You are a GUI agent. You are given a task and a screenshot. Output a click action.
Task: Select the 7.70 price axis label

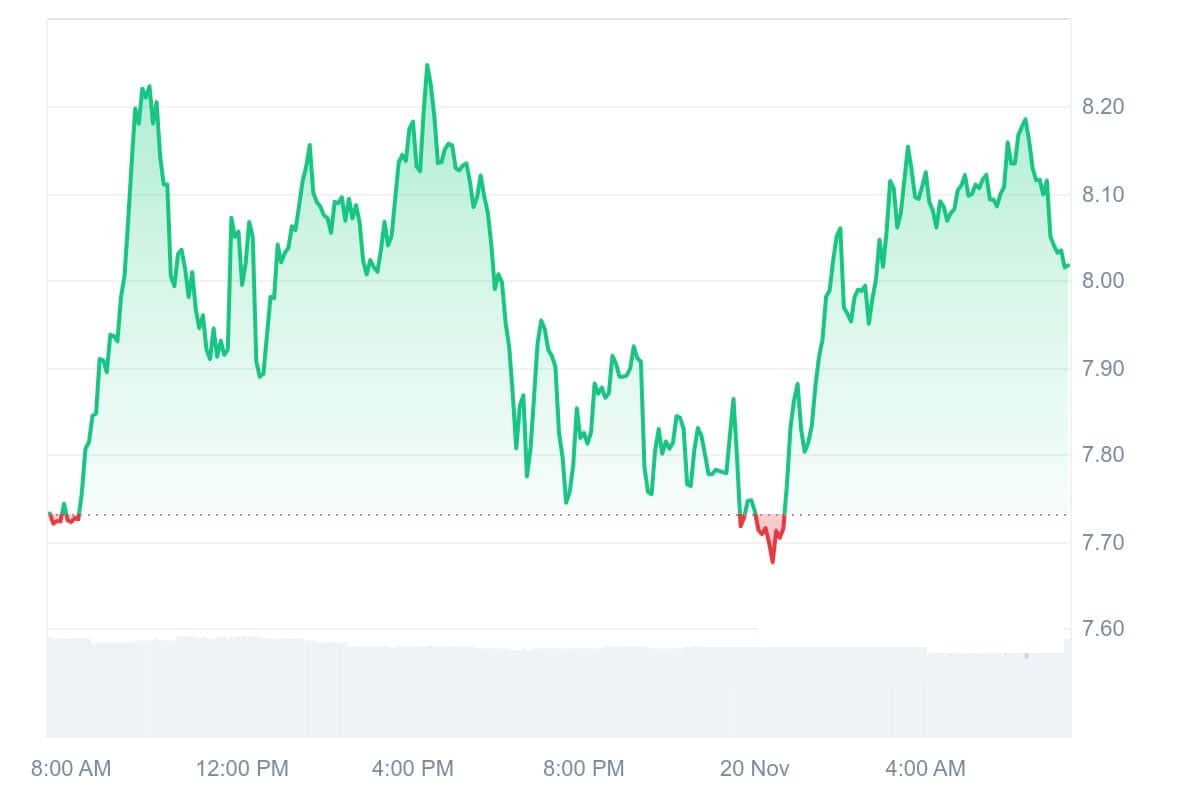[x=1104, y=542]
